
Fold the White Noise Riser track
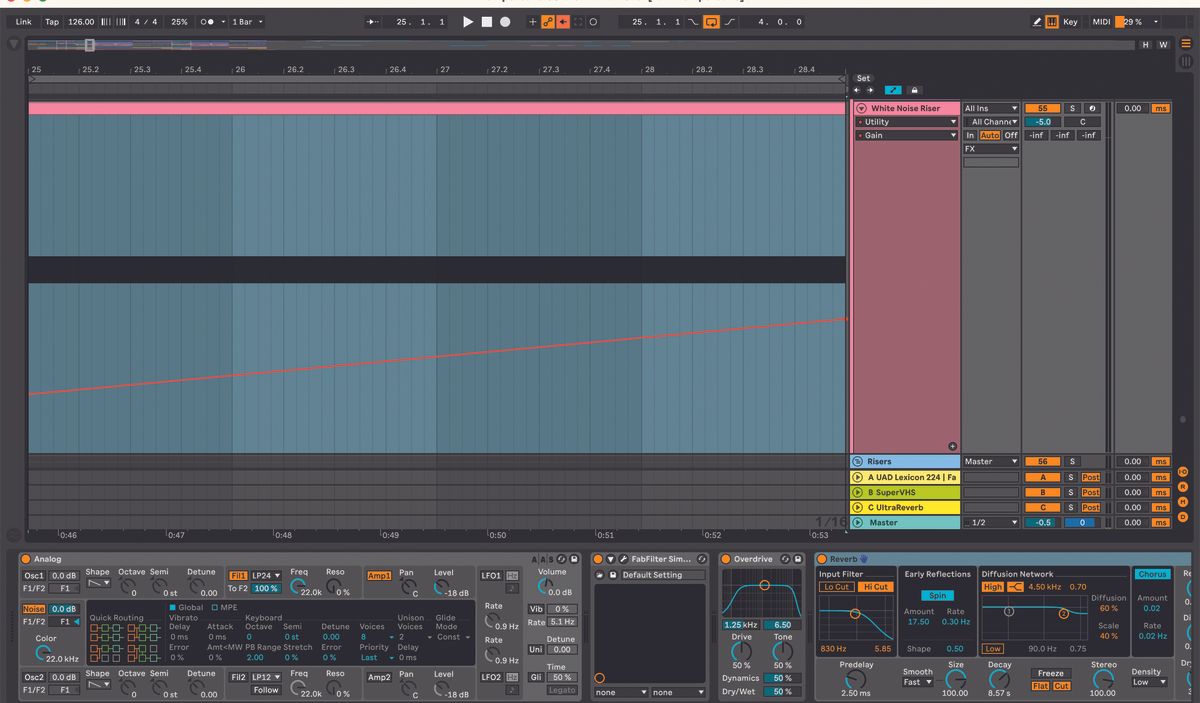tap(861, 108)
